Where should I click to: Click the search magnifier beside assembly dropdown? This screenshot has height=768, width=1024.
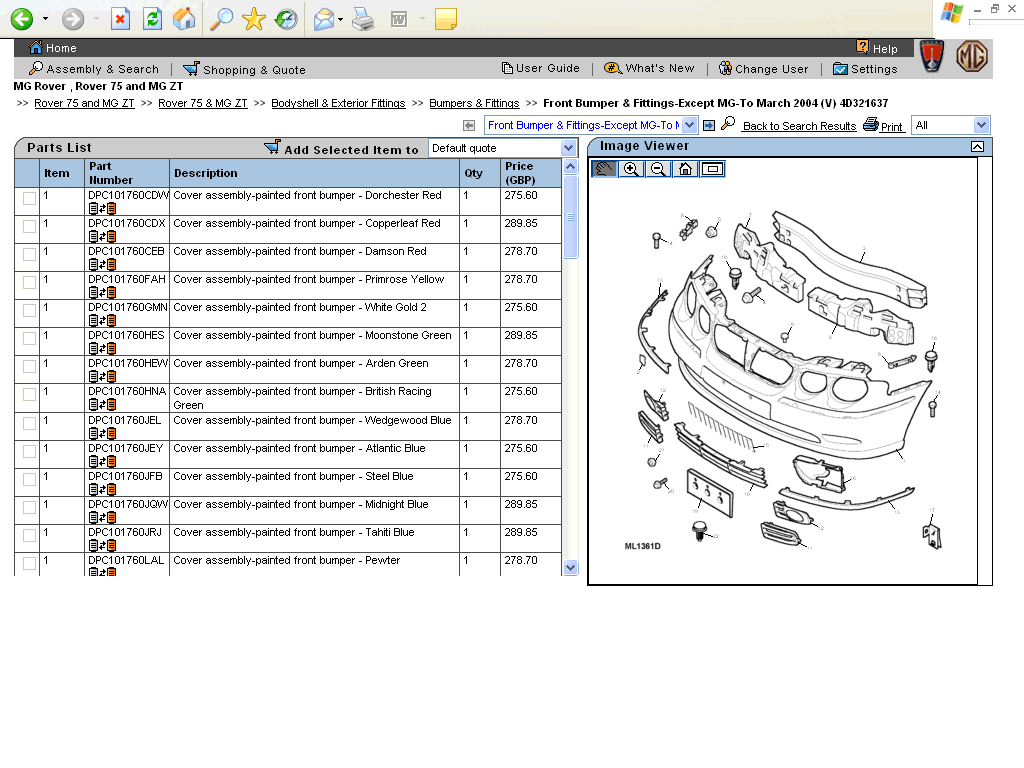pos(728,124)
